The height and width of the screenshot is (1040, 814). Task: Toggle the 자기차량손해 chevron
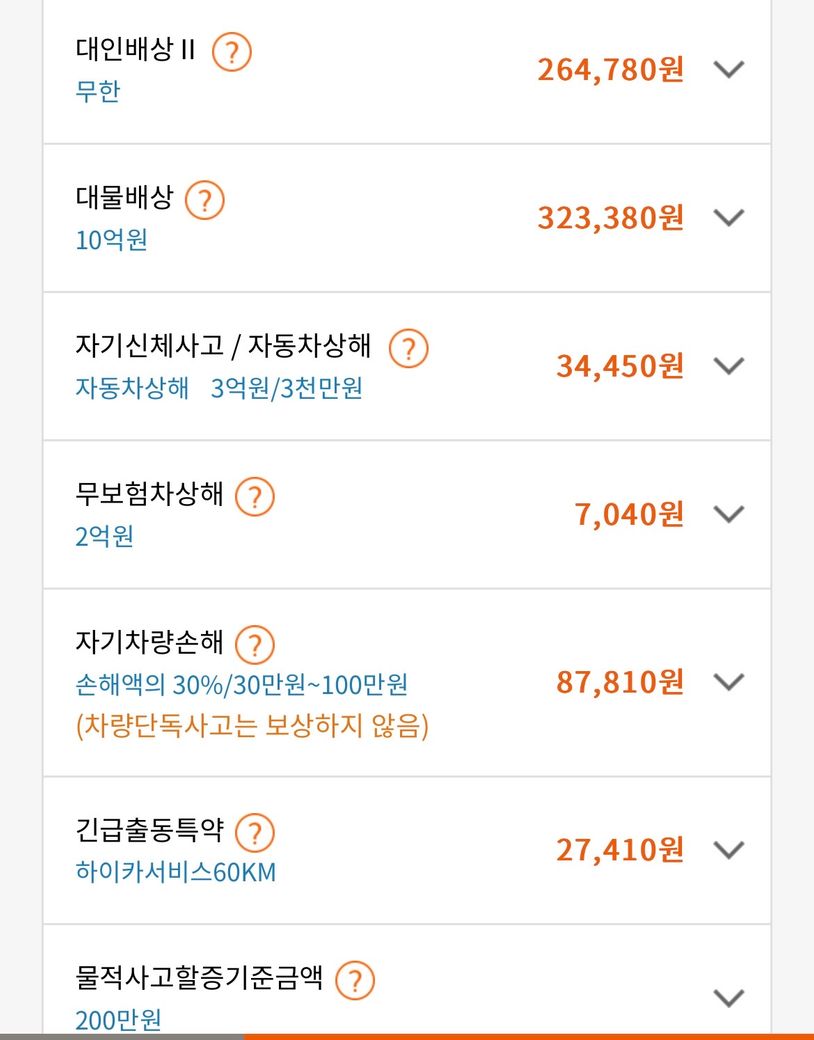click(x=730, y=682)
